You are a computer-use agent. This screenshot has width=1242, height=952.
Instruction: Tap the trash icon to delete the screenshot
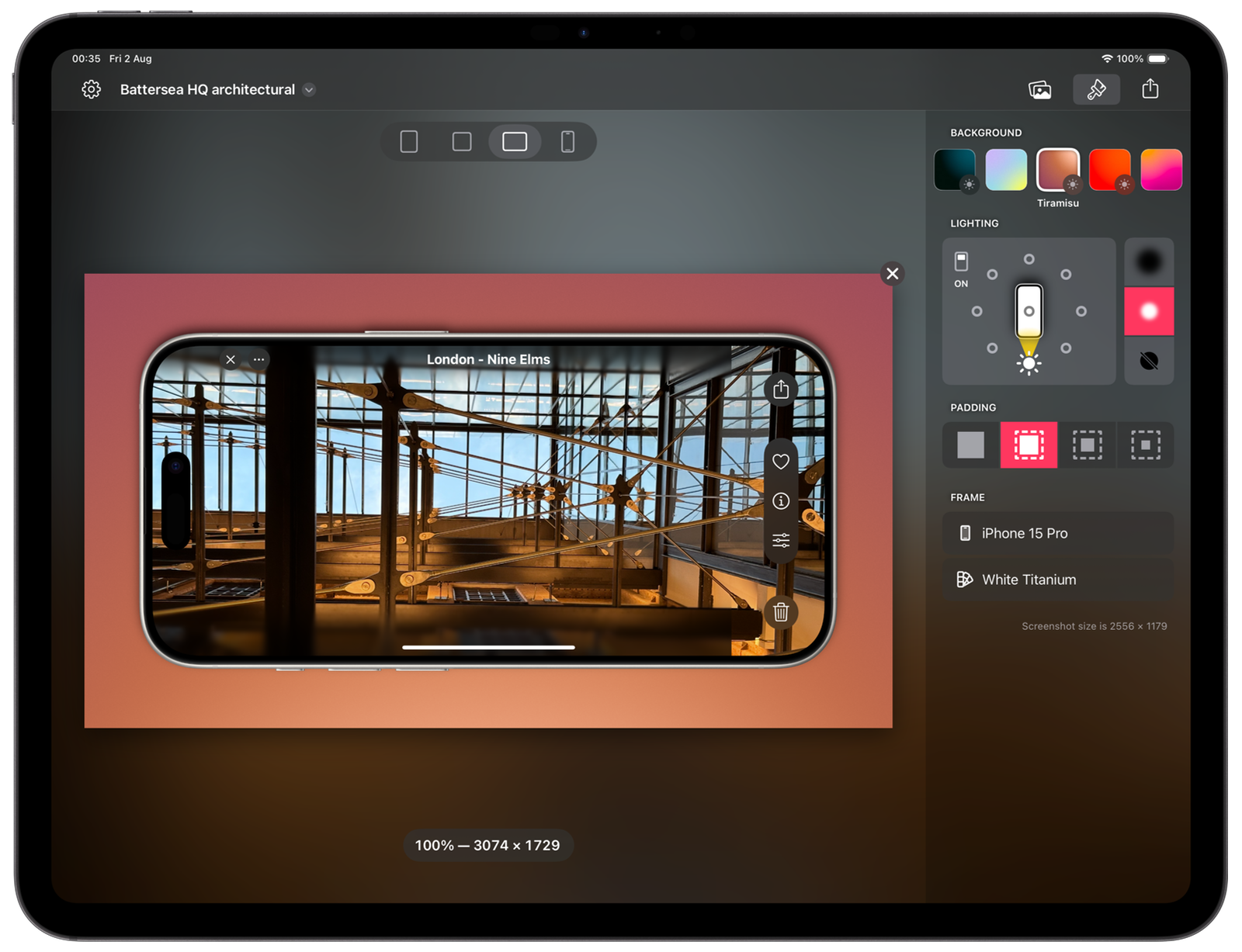[781, 613]
